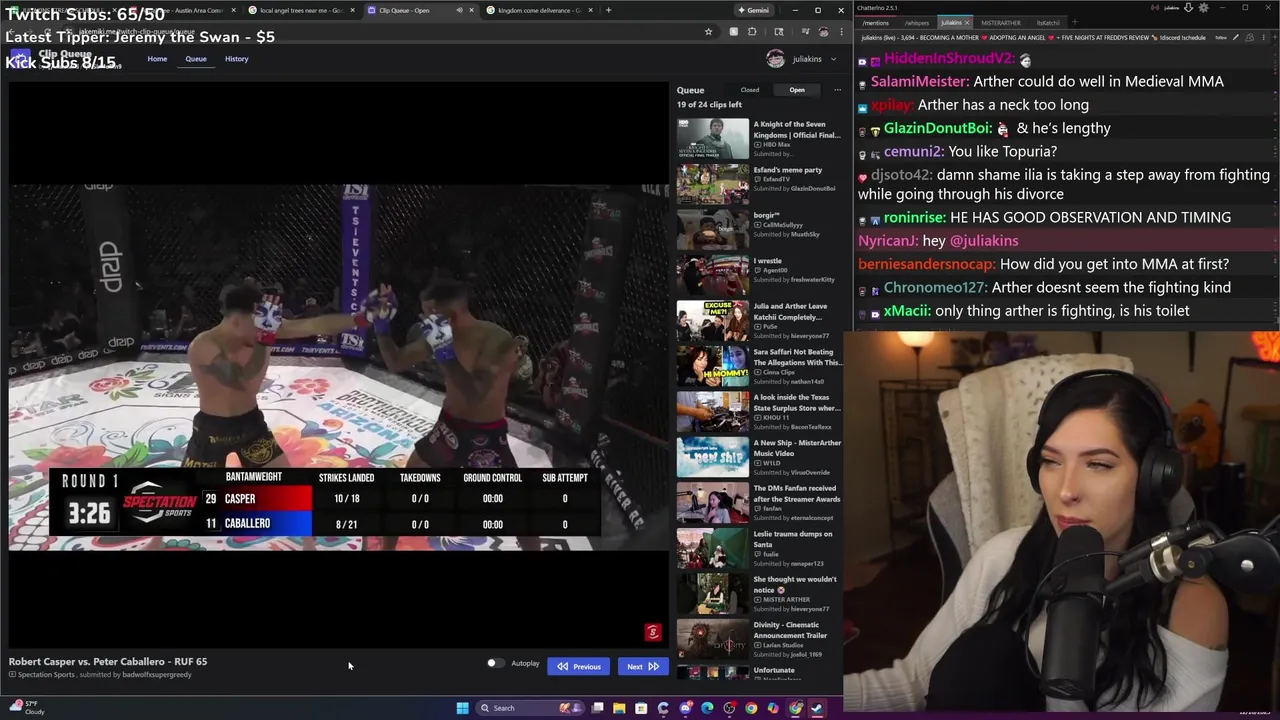Image resolution: width=1280 pixels, height=720 pixels.
Task: Open the split options menu in chat header
Action: [1264, 37]
